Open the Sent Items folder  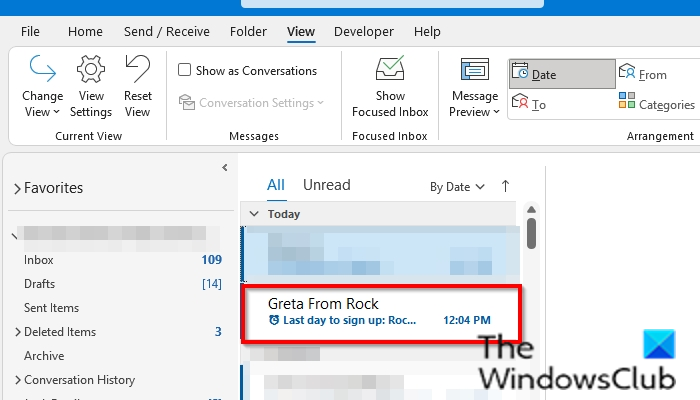point(51,308)
